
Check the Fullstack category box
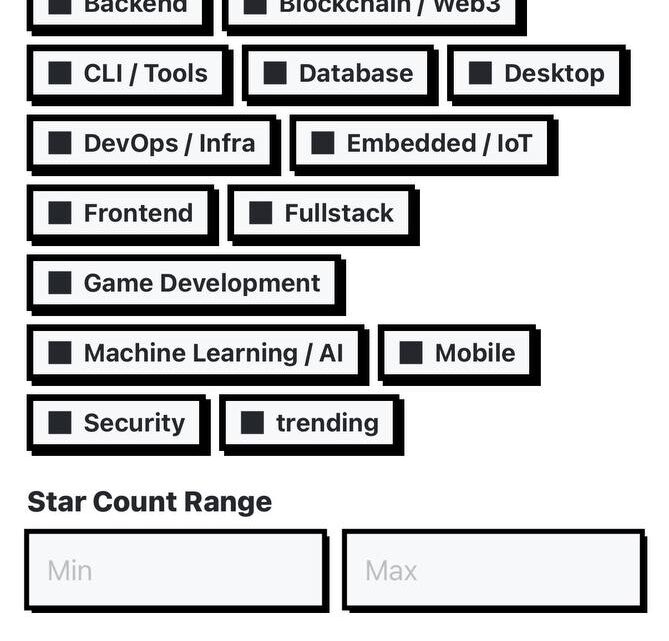pyautogui.click(x=260, y=213)
